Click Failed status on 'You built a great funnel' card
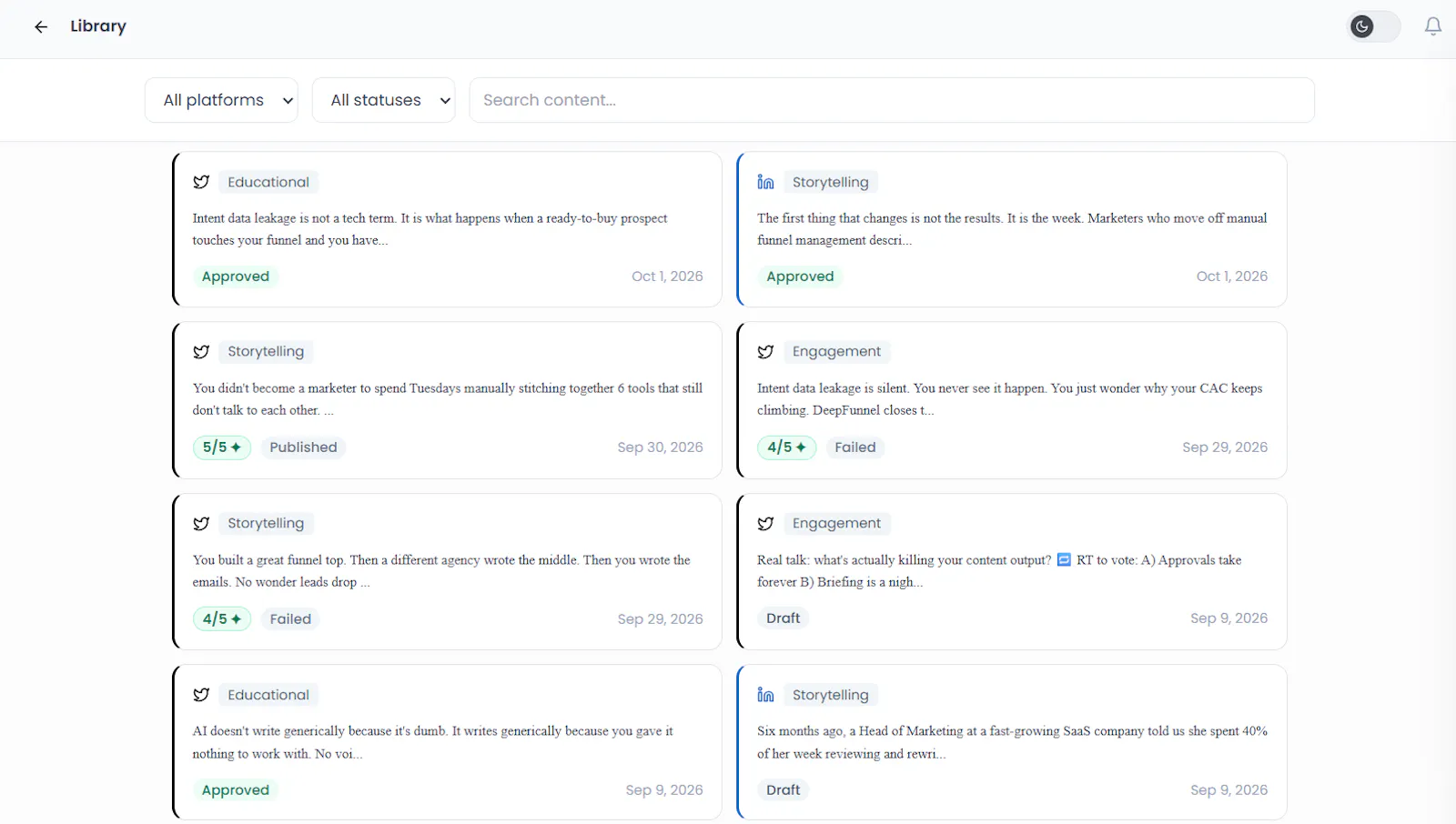 click(x=290, y=619)
